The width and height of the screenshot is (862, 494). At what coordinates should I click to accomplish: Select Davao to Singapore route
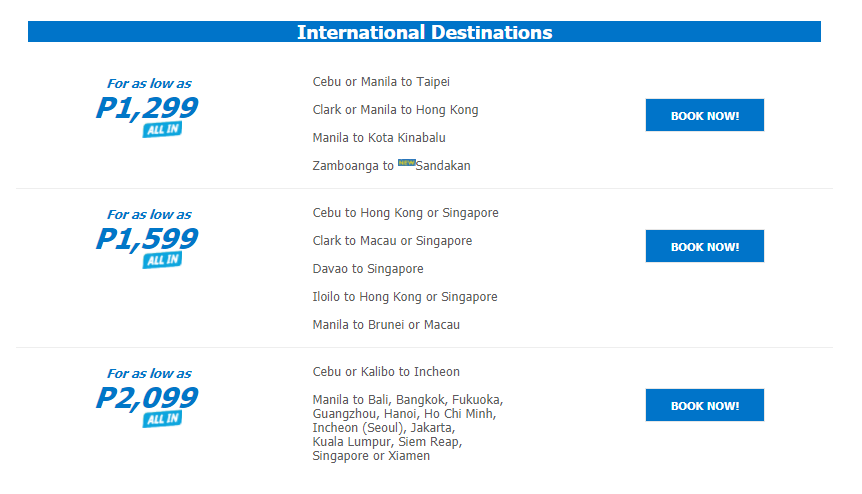point(368,269)
